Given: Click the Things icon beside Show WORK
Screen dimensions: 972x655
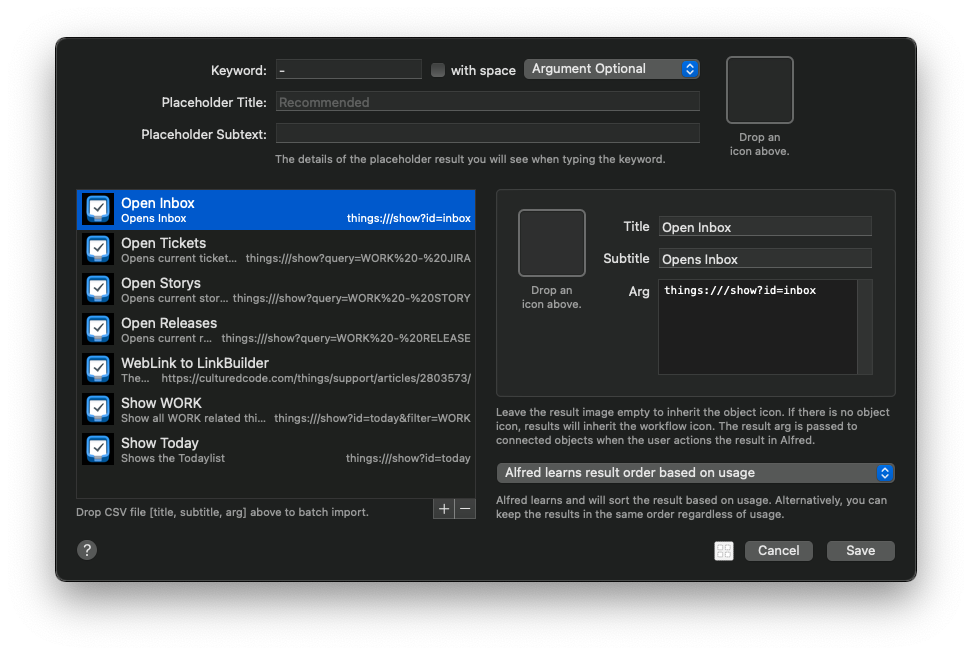Looking at the screenshot, I should [x=98, y=409].
